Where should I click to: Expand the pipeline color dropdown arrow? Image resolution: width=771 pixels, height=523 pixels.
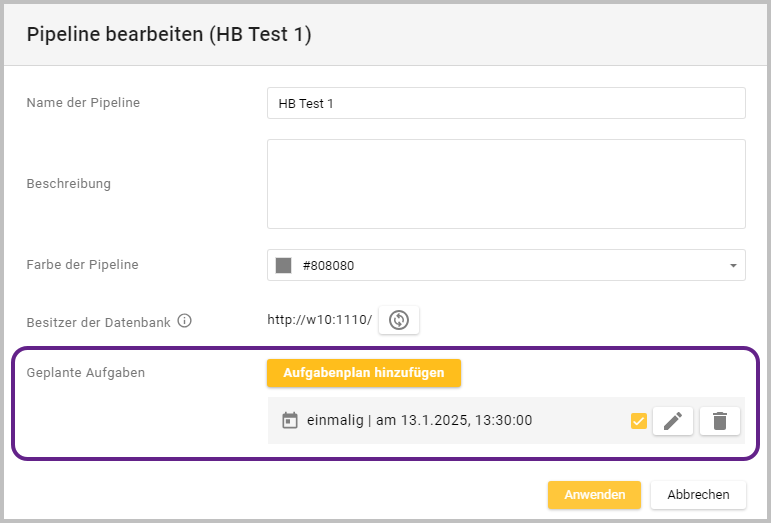(732, 266)
